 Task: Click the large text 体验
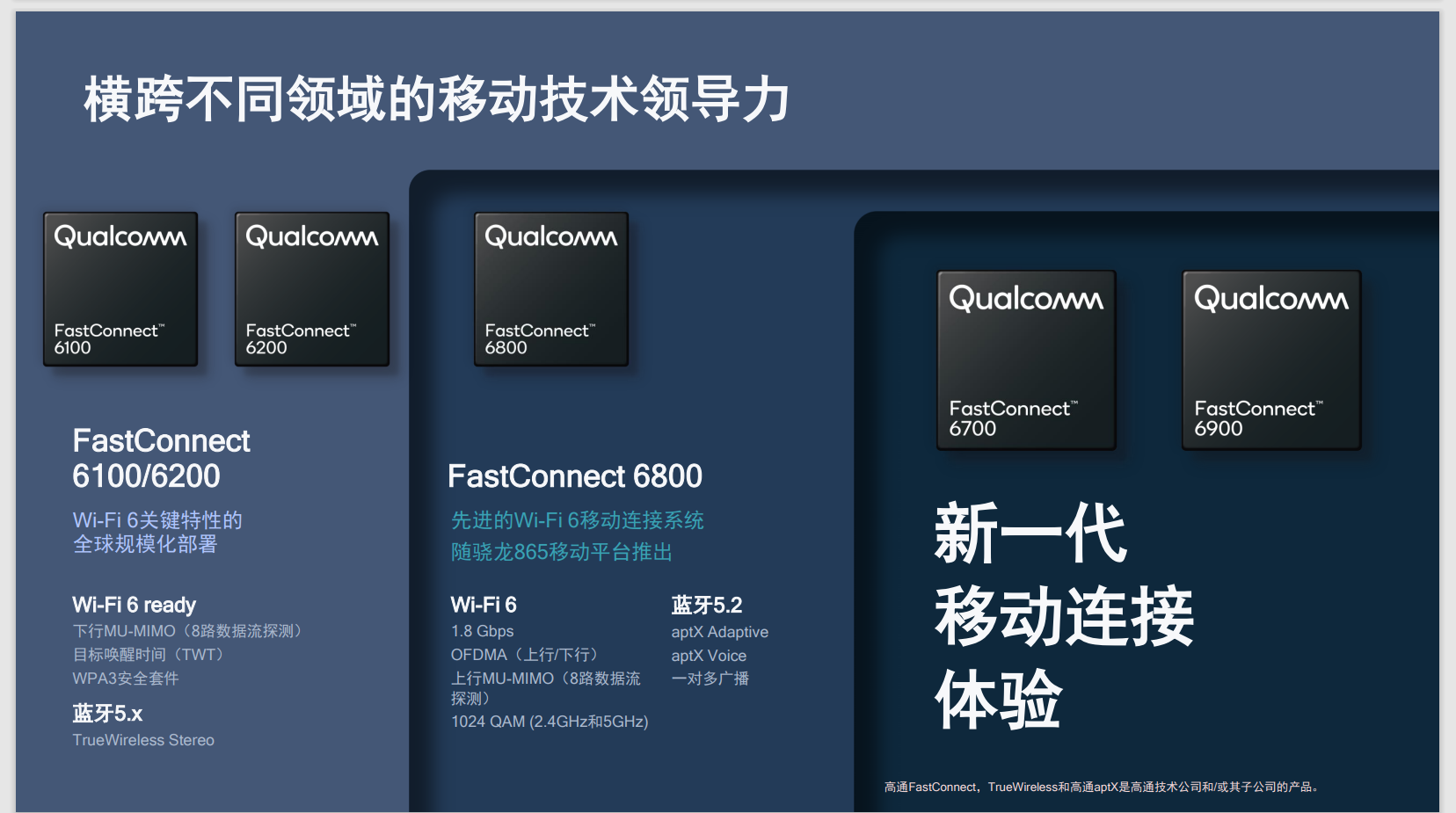[x=999, y=700]
